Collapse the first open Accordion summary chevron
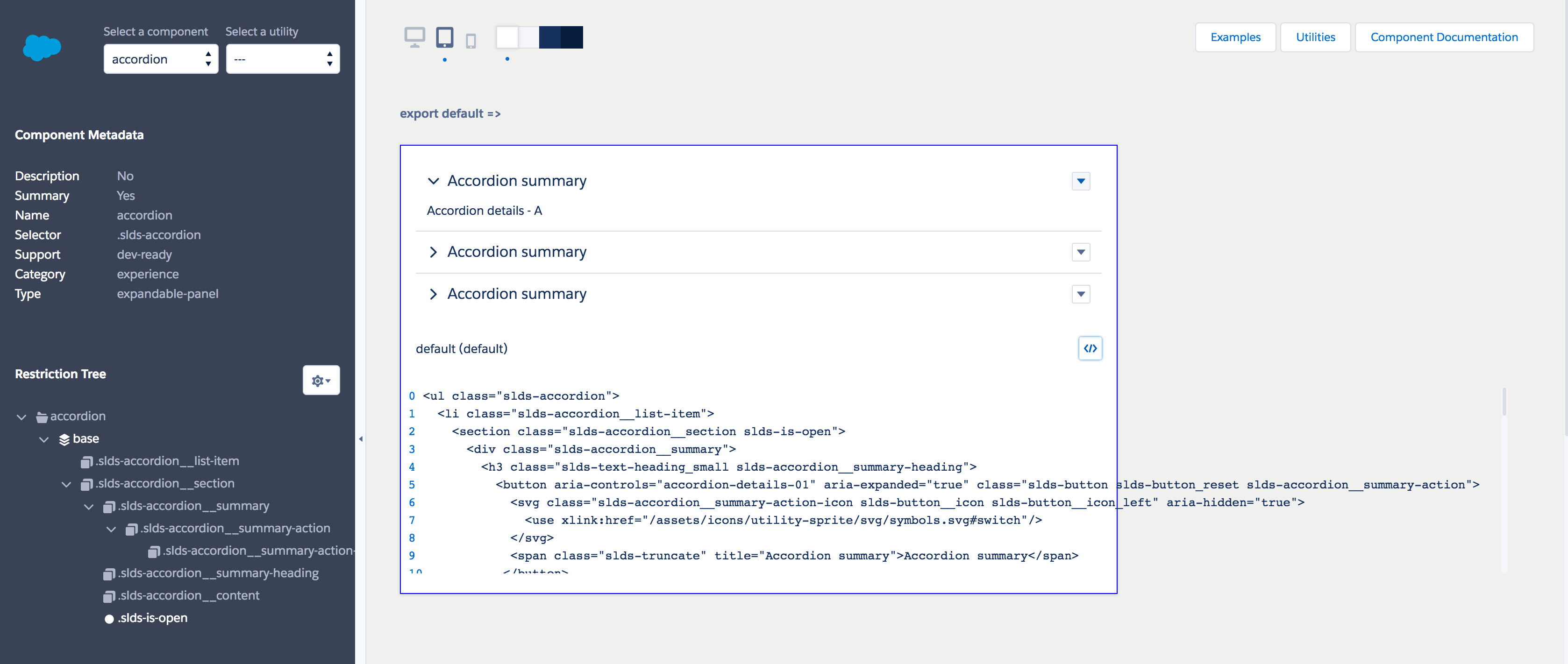 (434, 181)
